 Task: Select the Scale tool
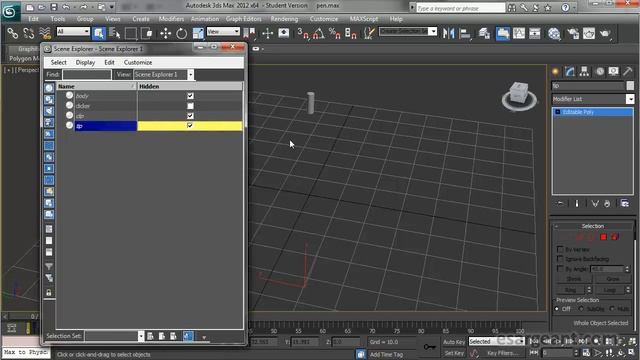click(x=198, y=33)
